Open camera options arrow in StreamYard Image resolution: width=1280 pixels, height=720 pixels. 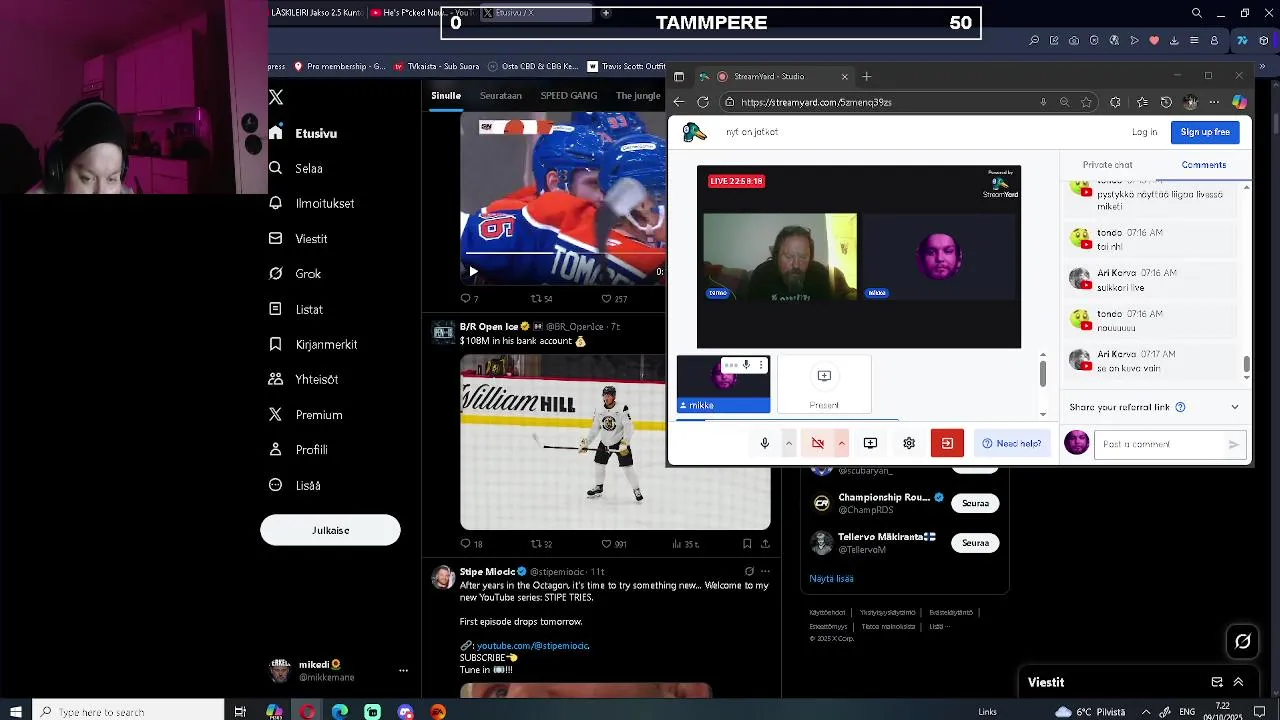842,443
